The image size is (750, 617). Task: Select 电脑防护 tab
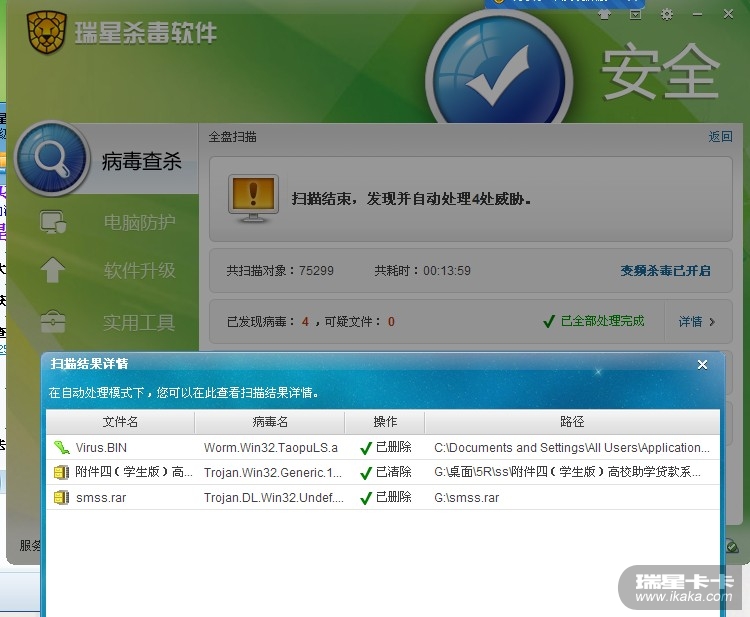pos(140,222)
